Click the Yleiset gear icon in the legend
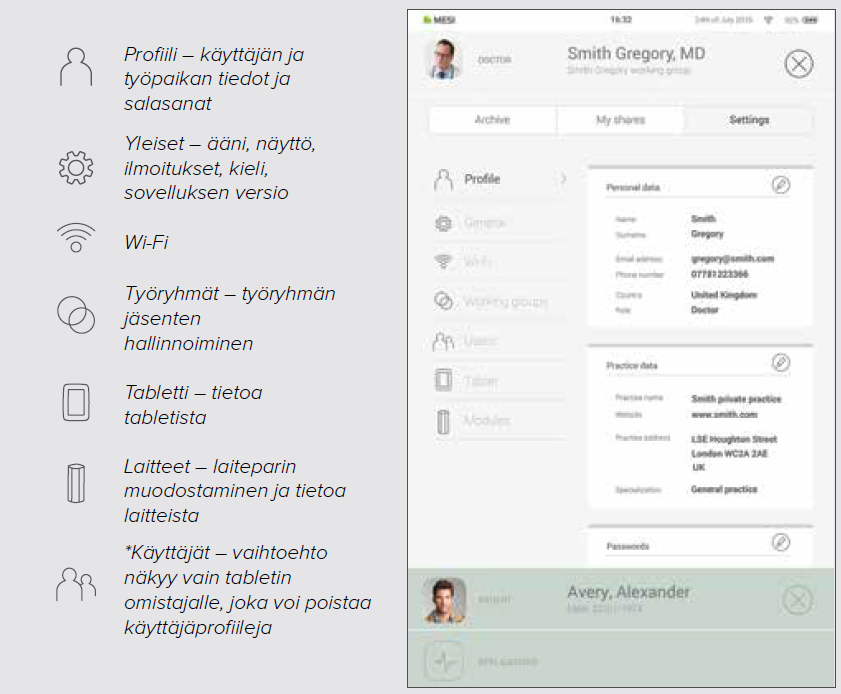This screenshot has height=694, width=841. (76, 168)
